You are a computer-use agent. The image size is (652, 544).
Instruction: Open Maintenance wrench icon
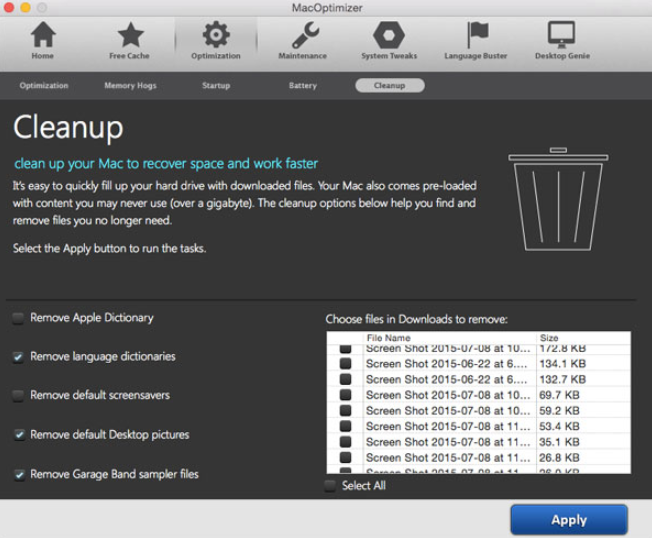point(302,36)
